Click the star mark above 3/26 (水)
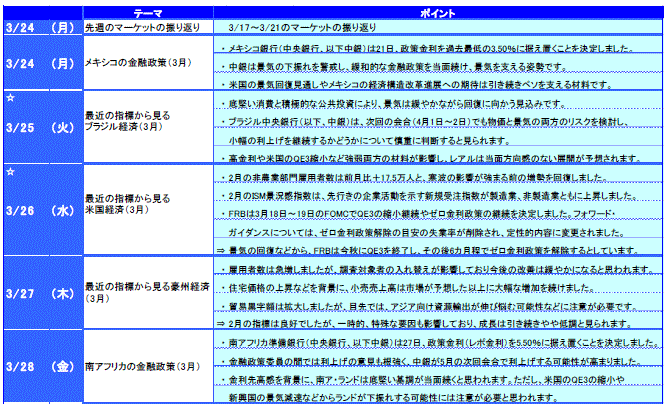The height and width of the screenshot is (414, 668). tap(9, 172)
